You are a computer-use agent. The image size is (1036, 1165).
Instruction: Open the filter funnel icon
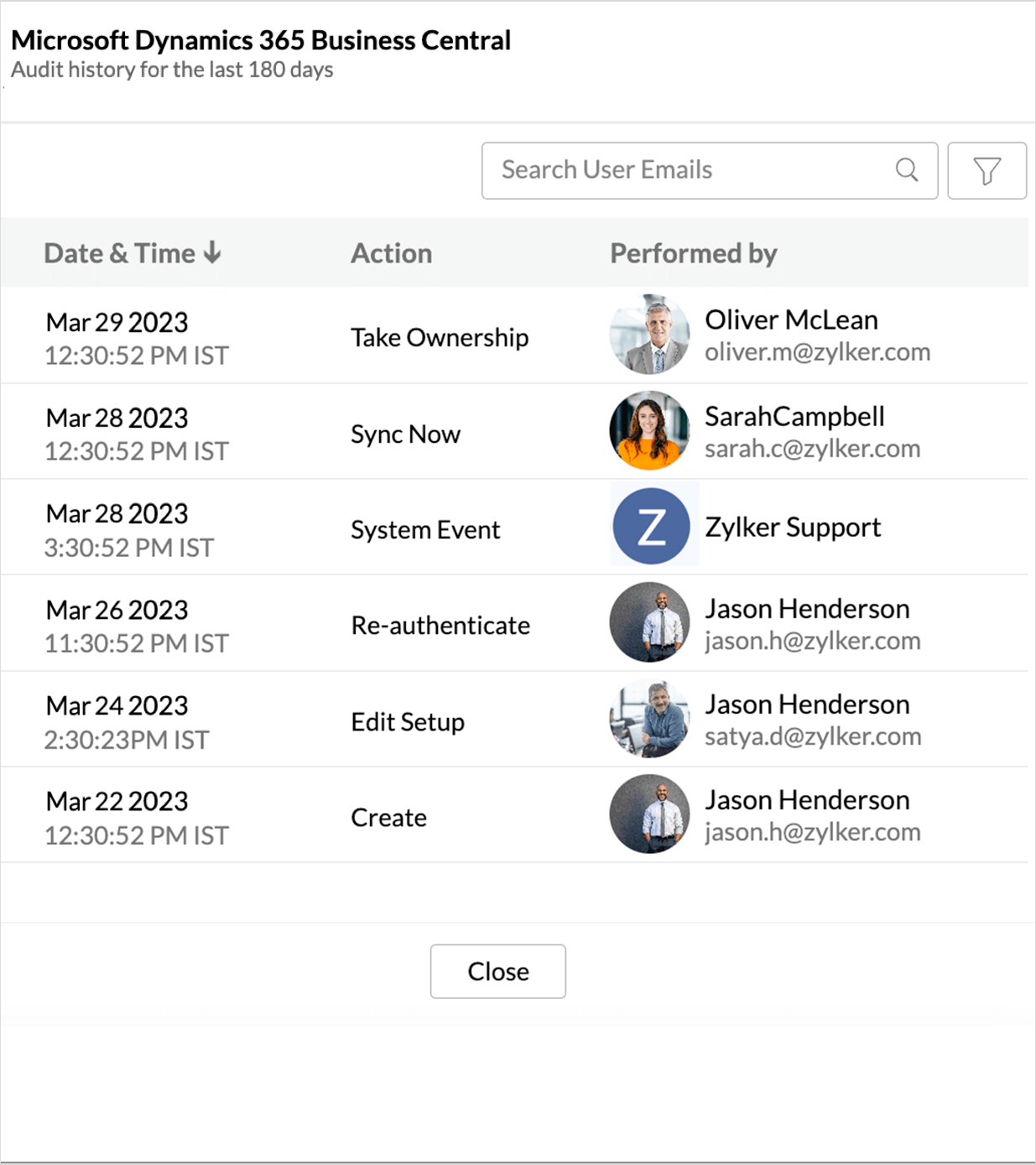click(x=987, y=171)
